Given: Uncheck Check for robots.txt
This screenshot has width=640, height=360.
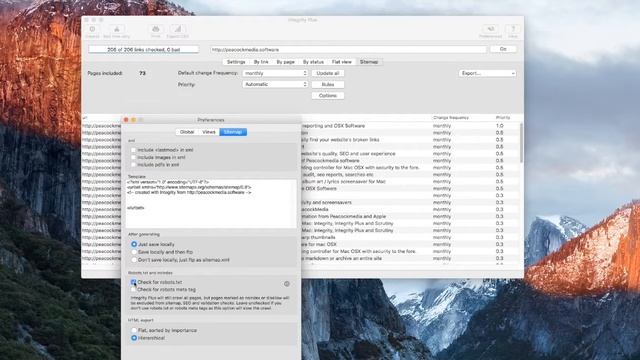Looking at the screenshot, I should point(133,282).
